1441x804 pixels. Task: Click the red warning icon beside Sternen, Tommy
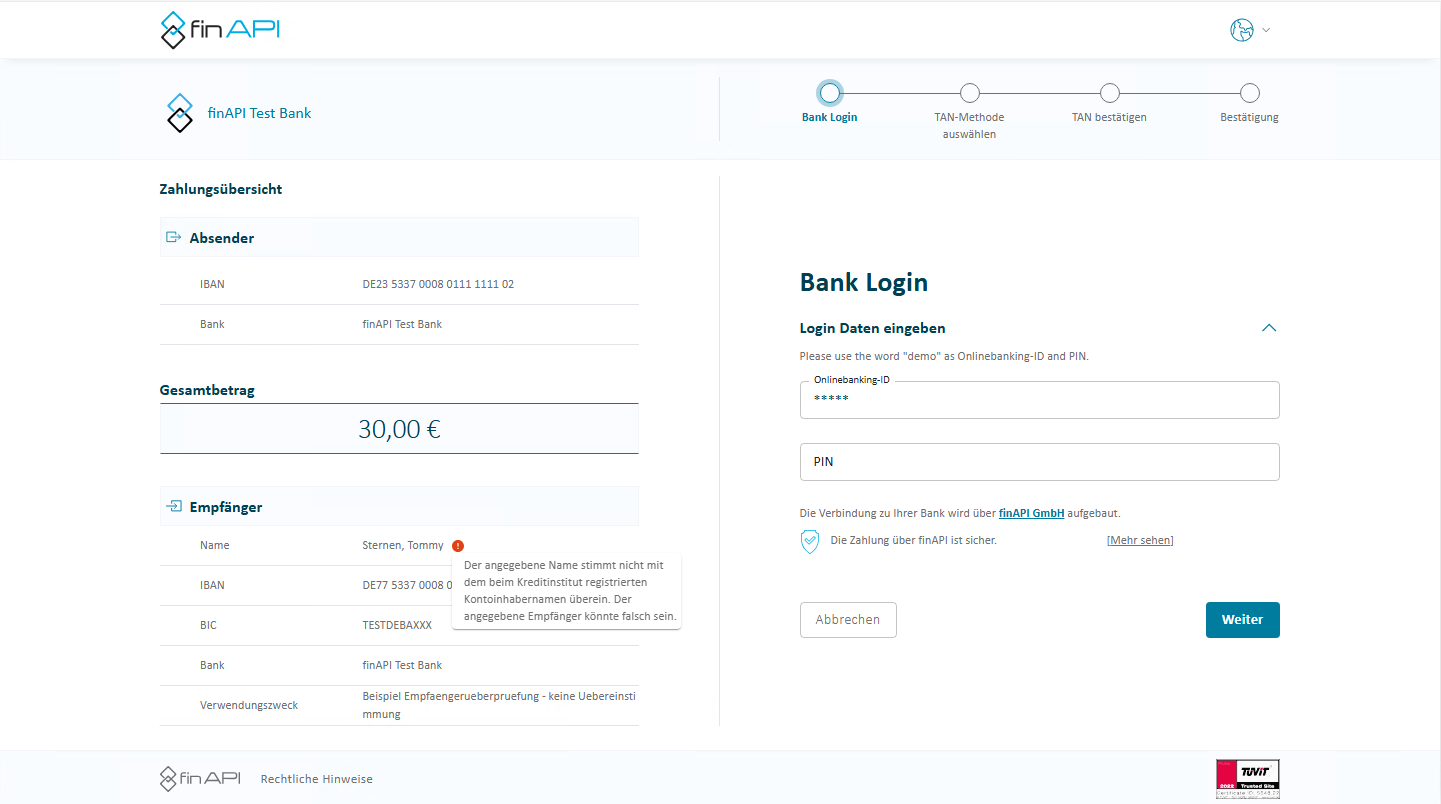coord(458,546)
